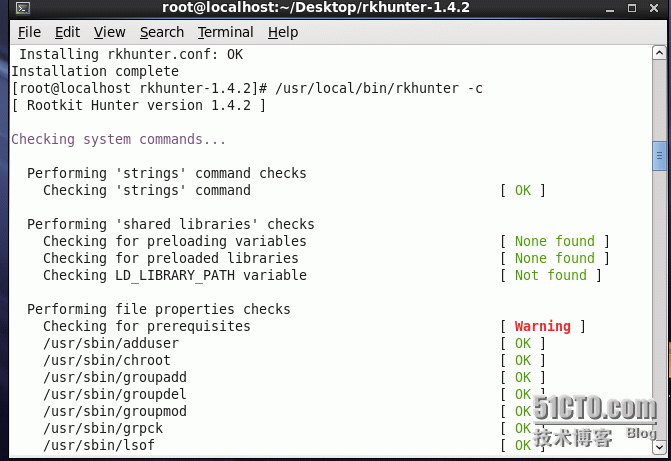Click the 'Not found' status text
671x461 pixels.
pos(550,275)
